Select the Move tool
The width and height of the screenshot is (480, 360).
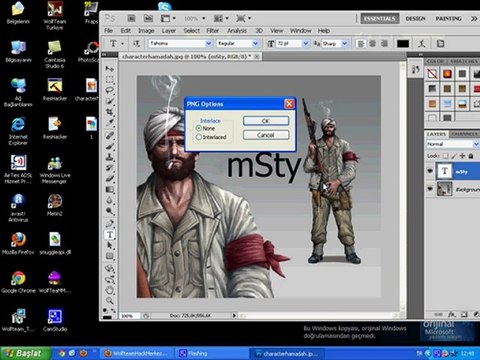pos(110,69)
